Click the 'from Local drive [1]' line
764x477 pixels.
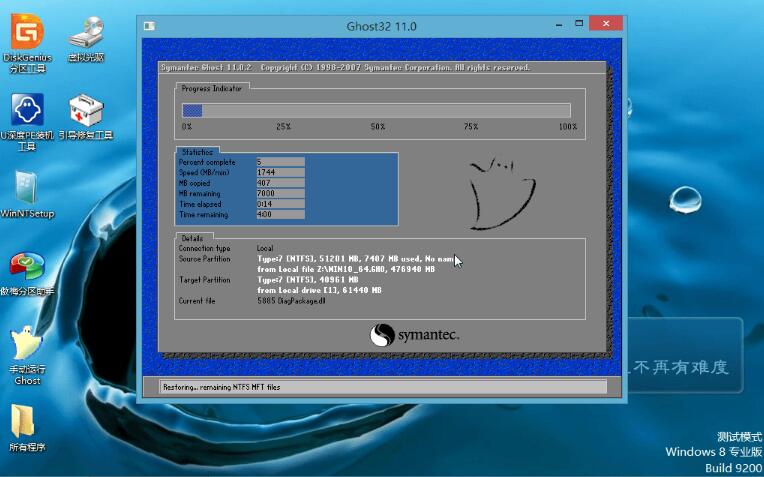click(x=319, y=290)
